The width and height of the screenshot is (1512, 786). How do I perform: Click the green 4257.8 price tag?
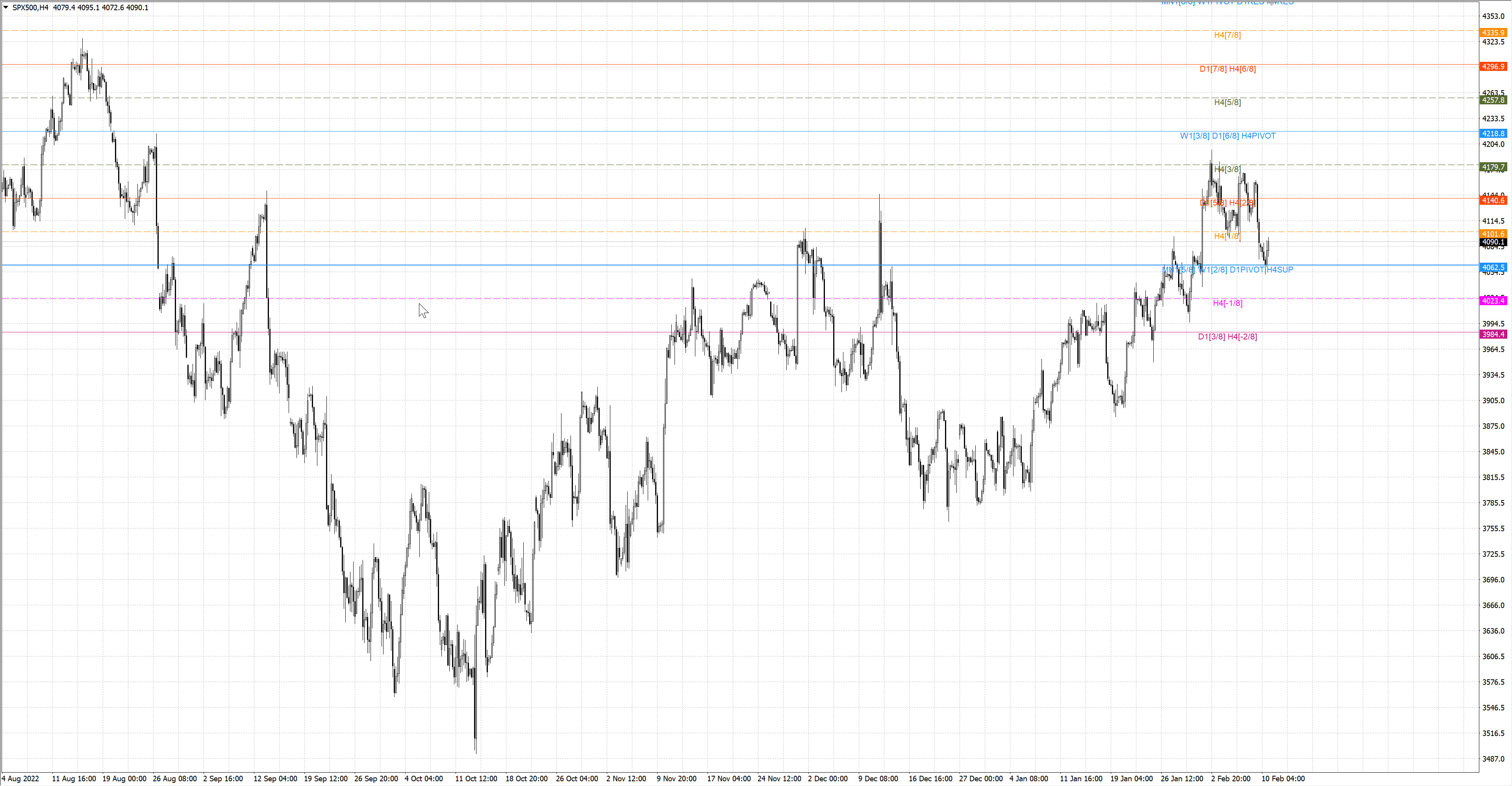[1493, 100]
